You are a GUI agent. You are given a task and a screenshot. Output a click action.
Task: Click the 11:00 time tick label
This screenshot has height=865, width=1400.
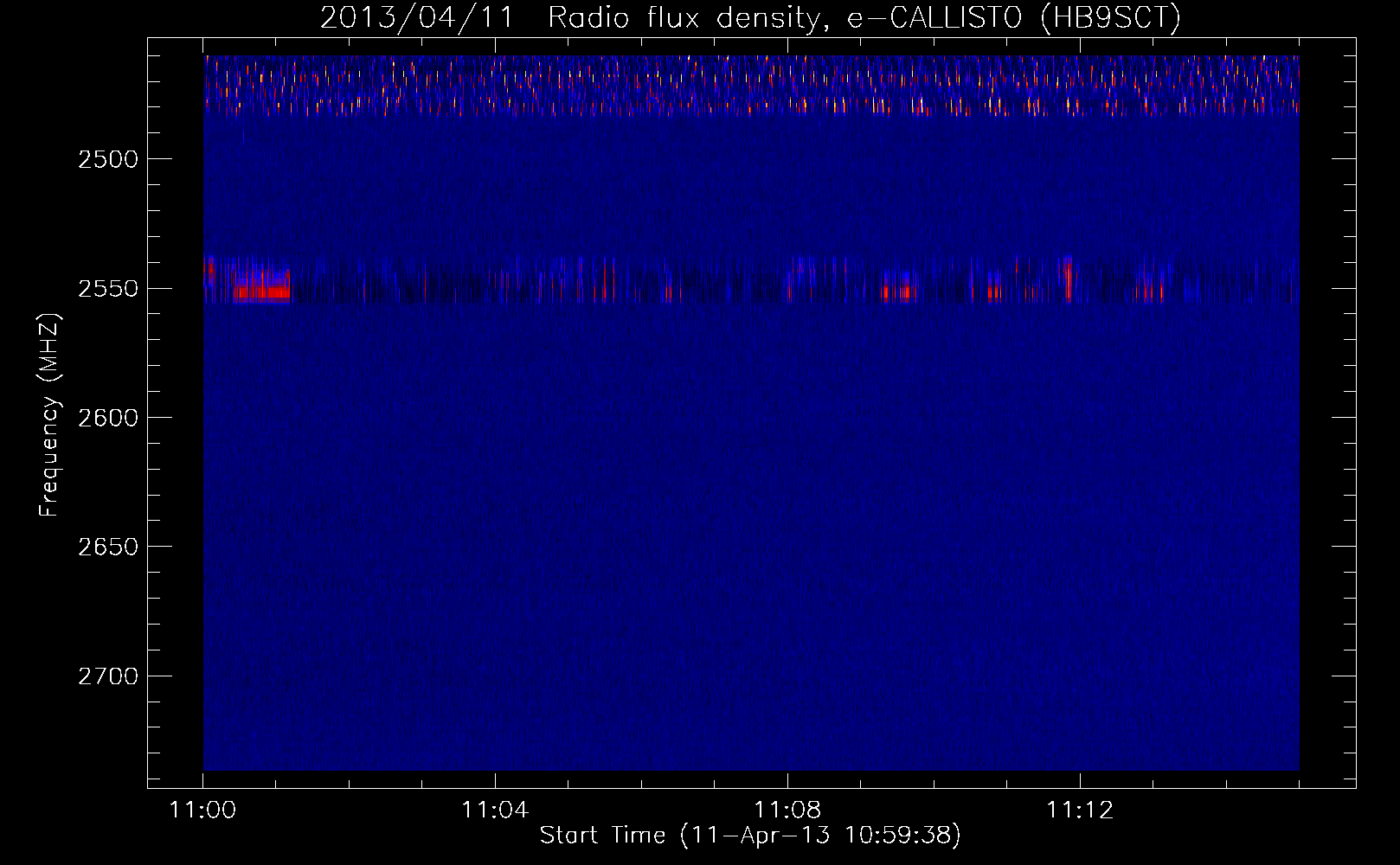(202, 811)
